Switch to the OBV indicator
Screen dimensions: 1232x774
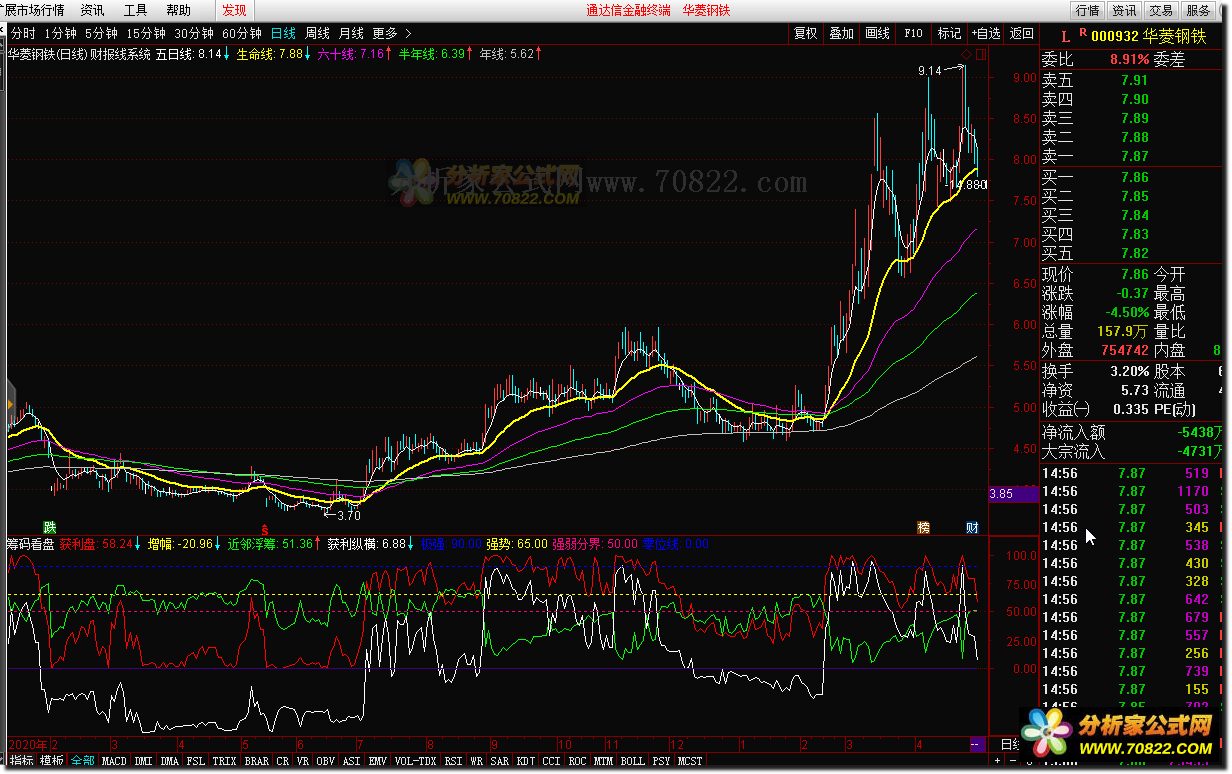326,761
